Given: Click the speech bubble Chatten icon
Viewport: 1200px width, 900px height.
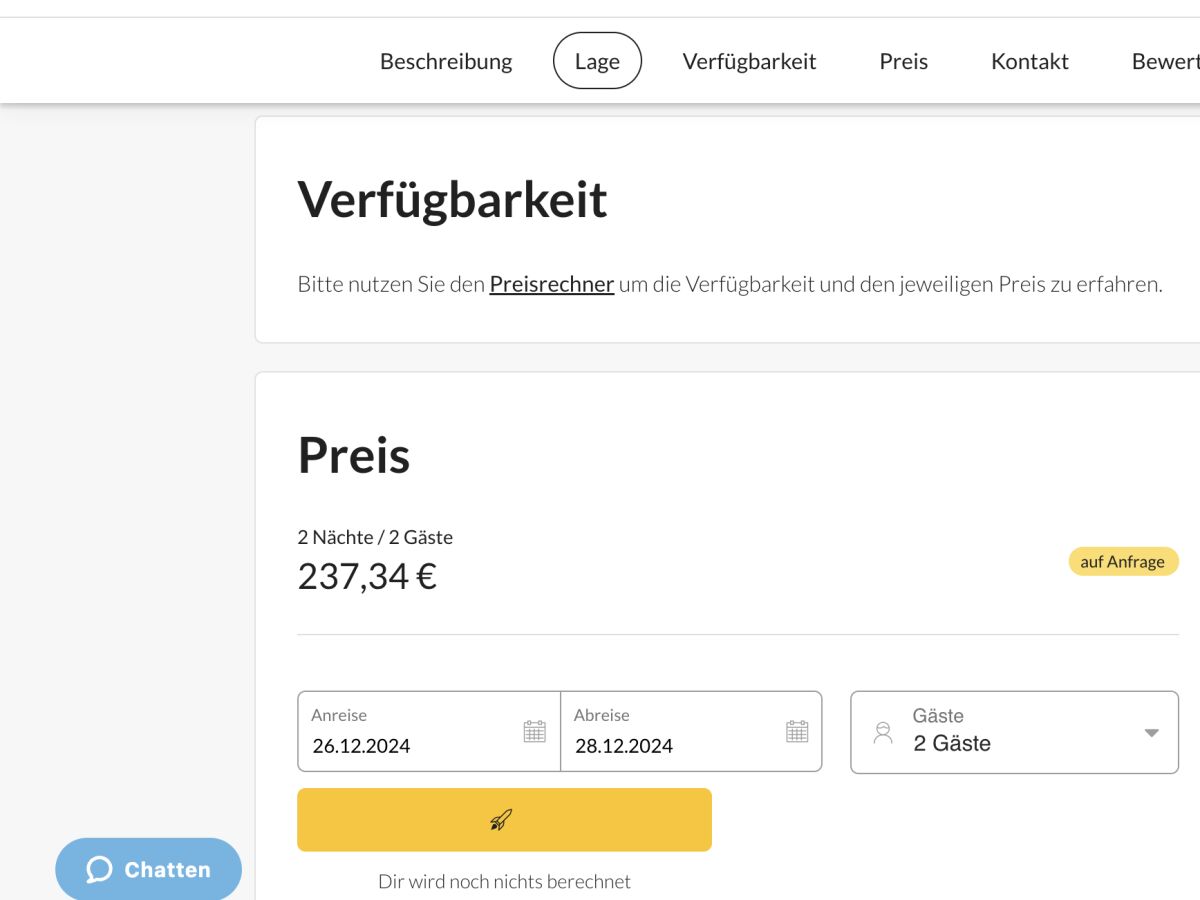Looking at the screenshot, I should tap(99, 869).
